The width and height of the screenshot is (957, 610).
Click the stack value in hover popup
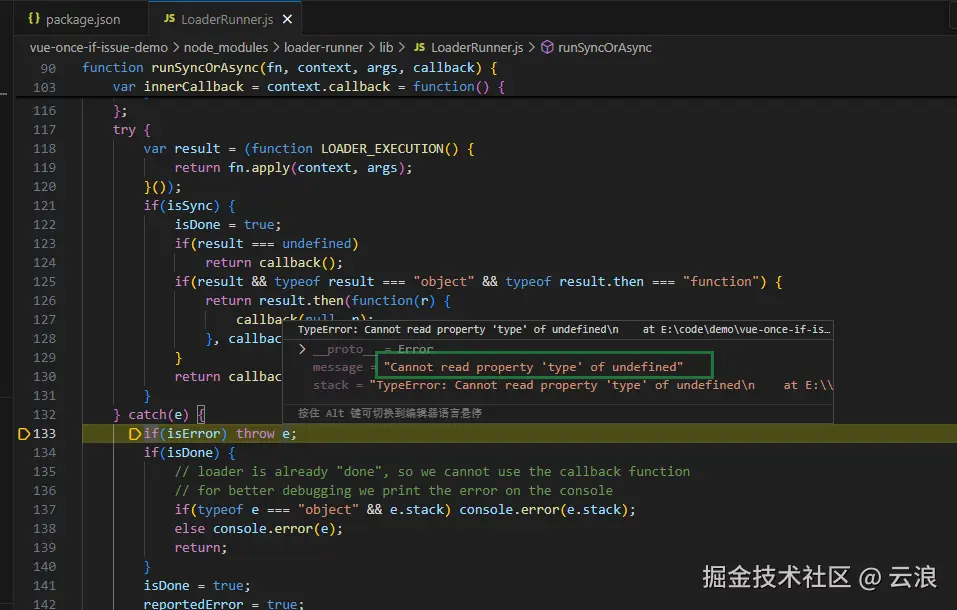(x=601, y=385)
